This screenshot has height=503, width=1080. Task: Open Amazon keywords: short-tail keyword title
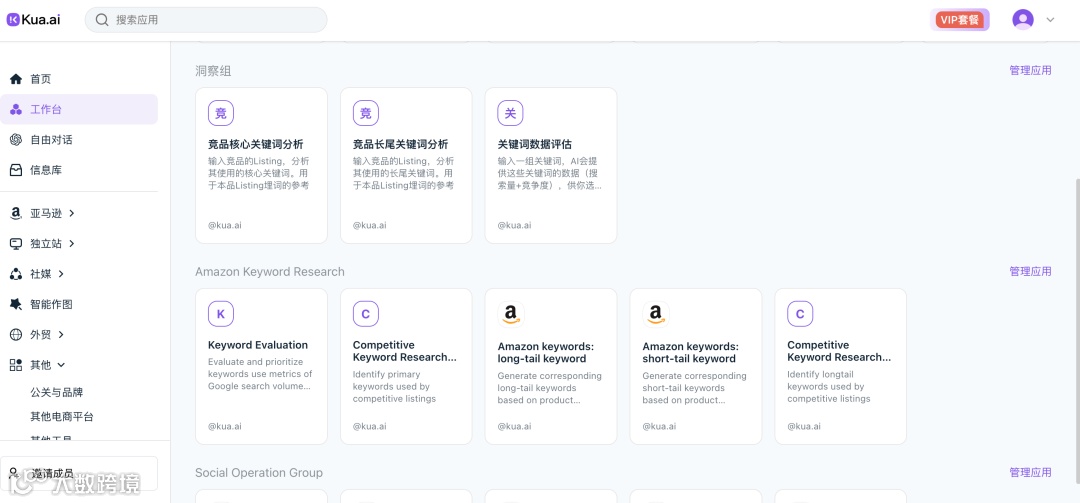tap(691, 352)
